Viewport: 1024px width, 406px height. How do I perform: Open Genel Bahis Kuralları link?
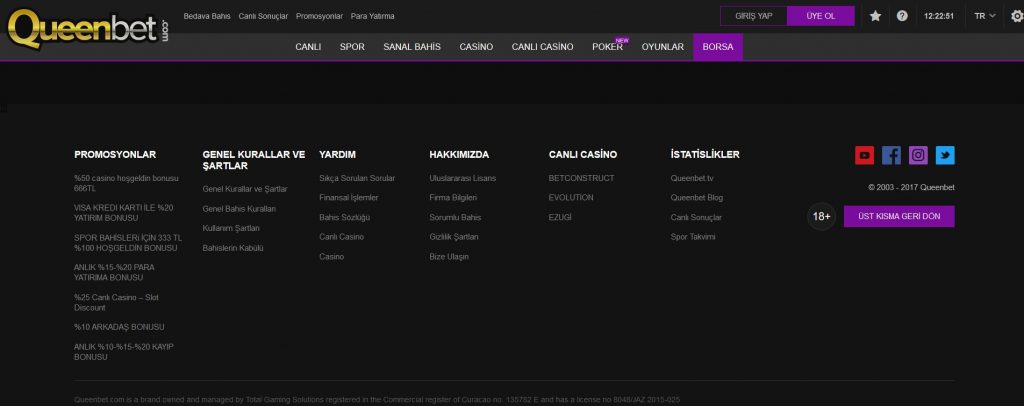click(239, 209)
